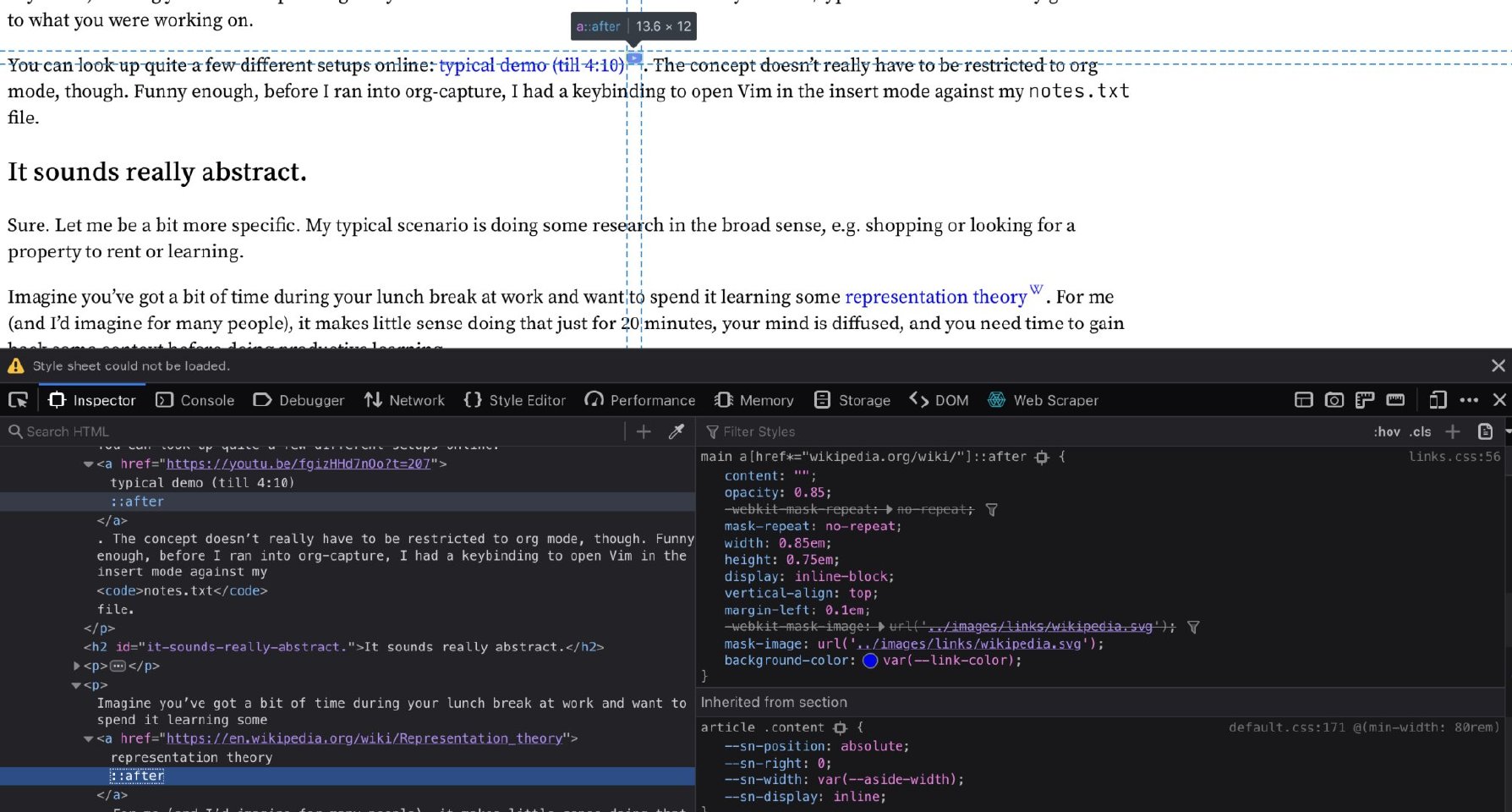Open the iframe picker layout icon
Screen dimensions: 1512x812
(1303, 400)
